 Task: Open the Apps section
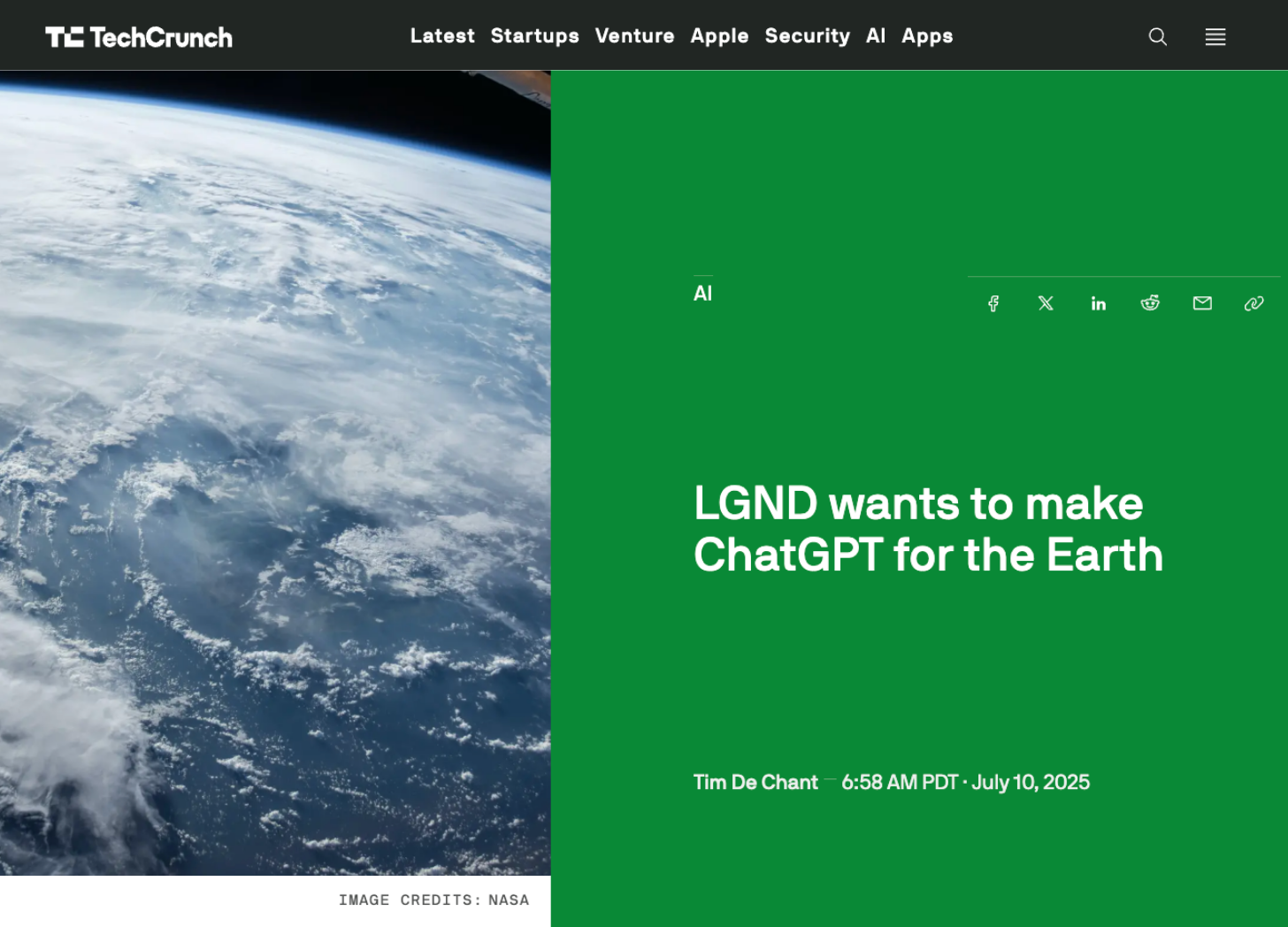[927, 36]
